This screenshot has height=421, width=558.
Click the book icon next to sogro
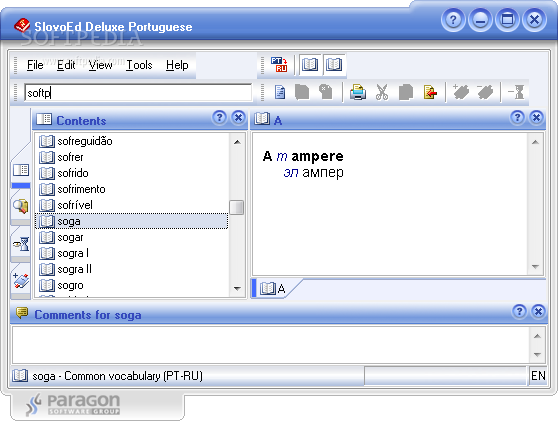47,285
